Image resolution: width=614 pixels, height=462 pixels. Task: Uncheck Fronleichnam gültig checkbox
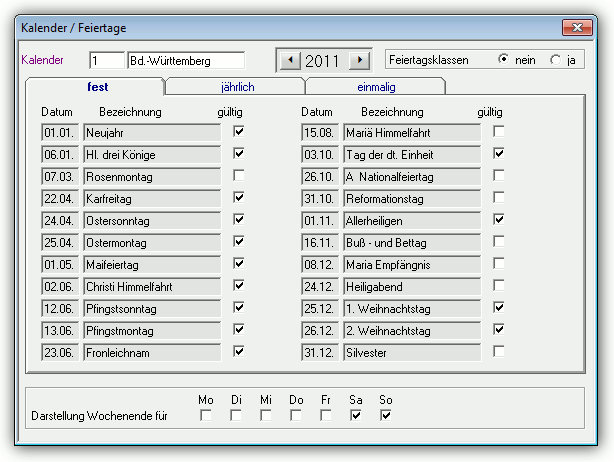(238, 351)
